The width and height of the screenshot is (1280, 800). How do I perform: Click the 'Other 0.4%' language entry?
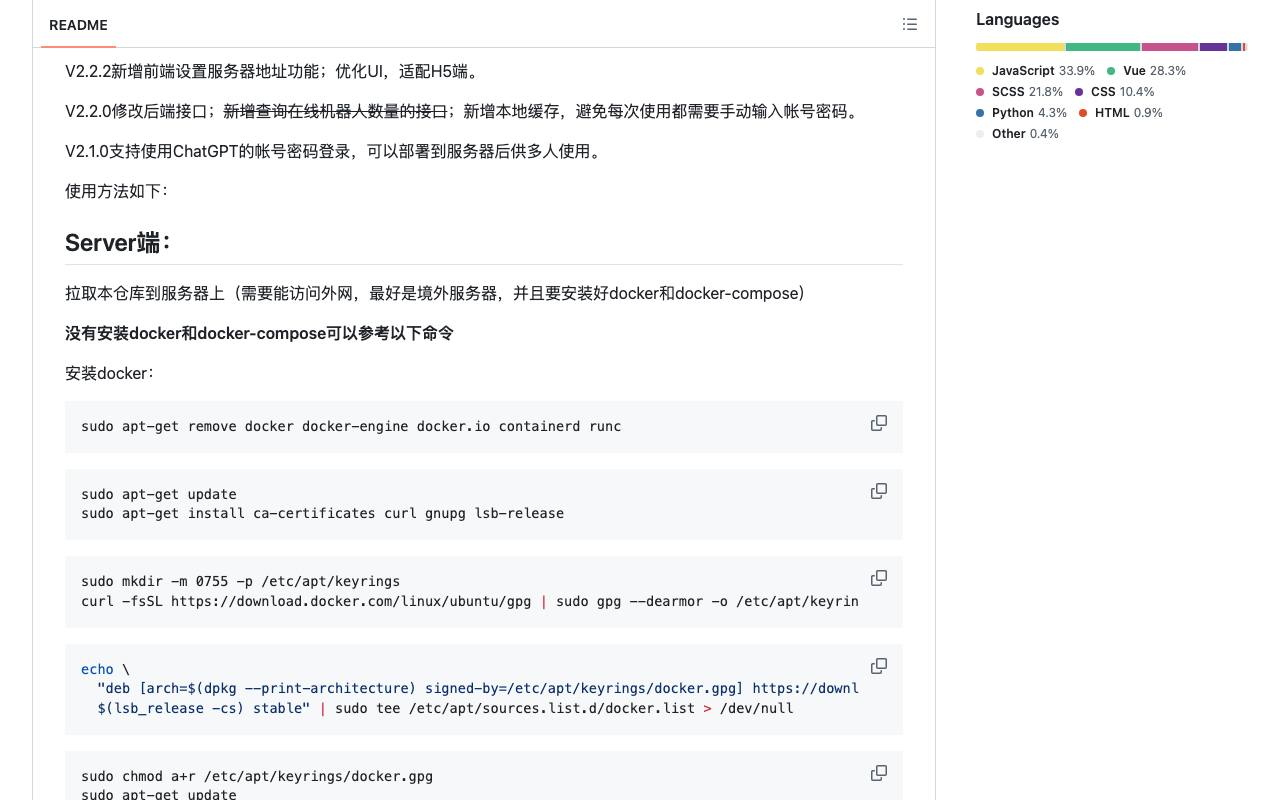(1017, 134)
